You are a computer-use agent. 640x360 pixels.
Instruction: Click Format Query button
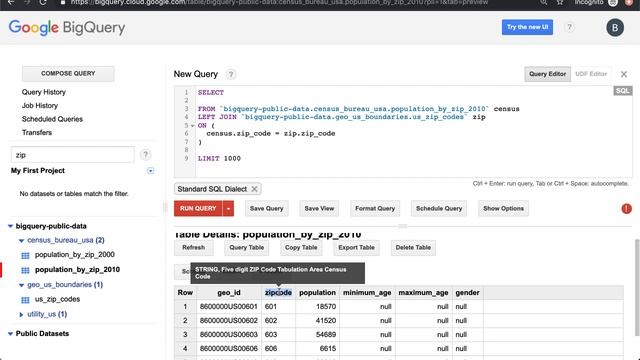coord(375,209)
